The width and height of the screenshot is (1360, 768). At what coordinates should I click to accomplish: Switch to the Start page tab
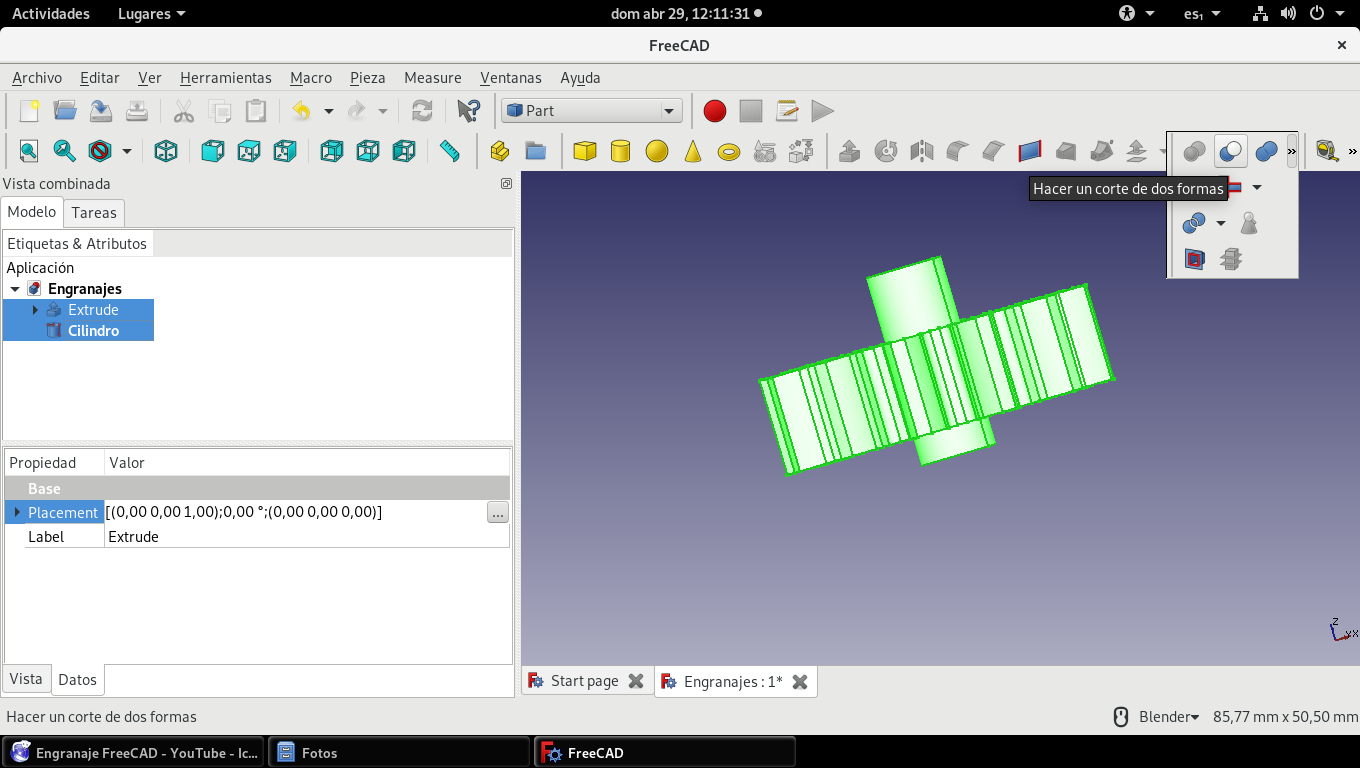click(x=585, y=681)
